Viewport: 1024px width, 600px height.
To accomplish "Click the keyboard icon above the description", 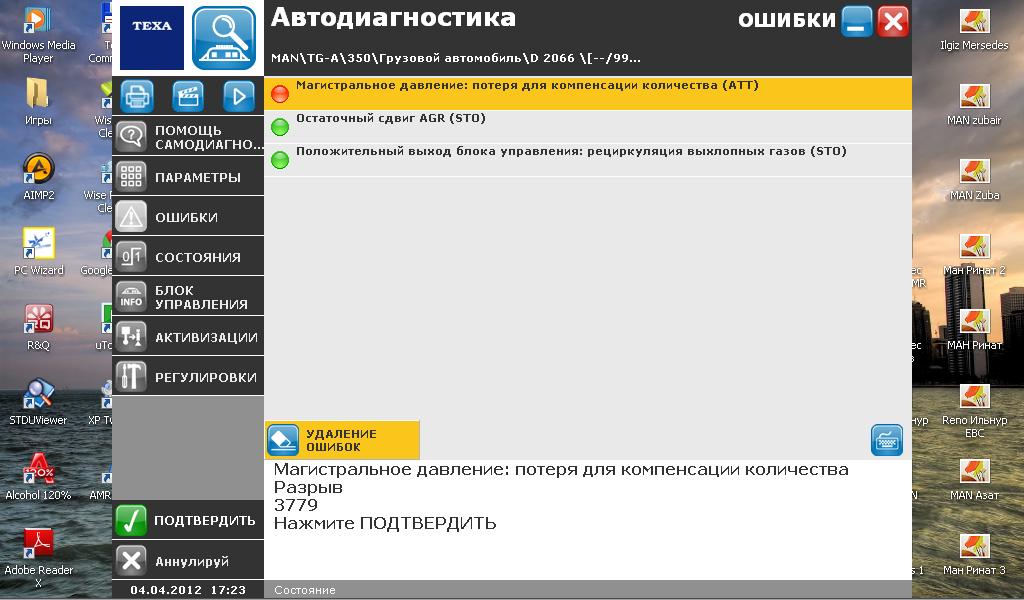I will tap(887, 440).
